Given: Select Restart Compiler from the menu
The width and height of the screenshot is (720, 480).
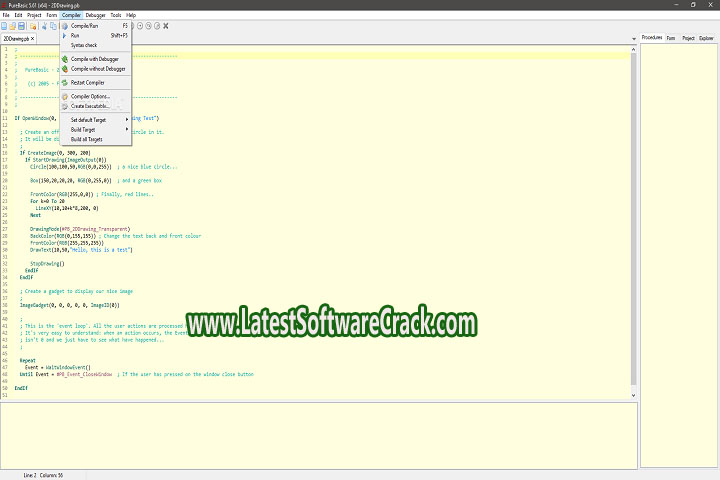Looking at the screenshot, I should 87,82.
